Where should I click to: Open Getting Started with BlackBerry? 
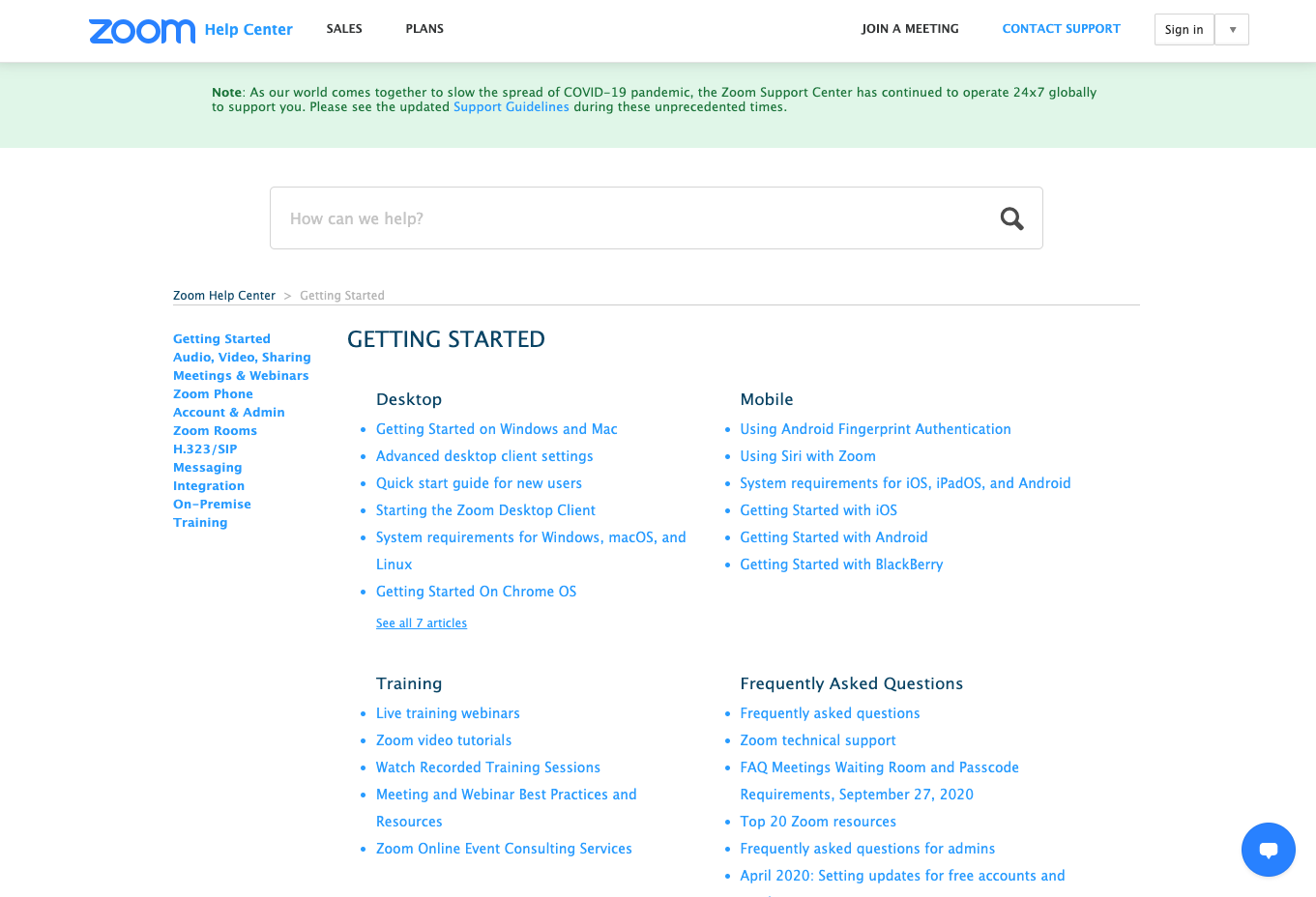841,564
